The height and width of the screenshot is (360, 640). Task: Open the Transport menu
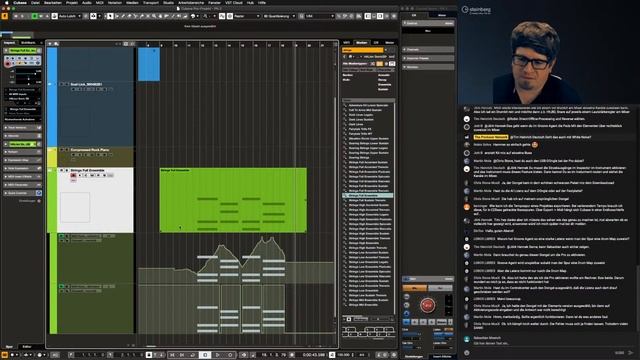coord(151,2)
